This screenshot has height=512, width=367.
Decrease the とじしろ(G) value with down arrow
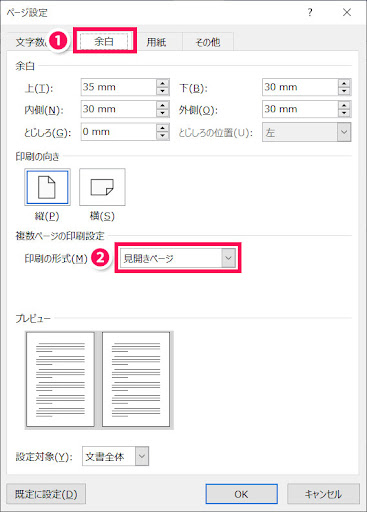click(x=162, y=136)
